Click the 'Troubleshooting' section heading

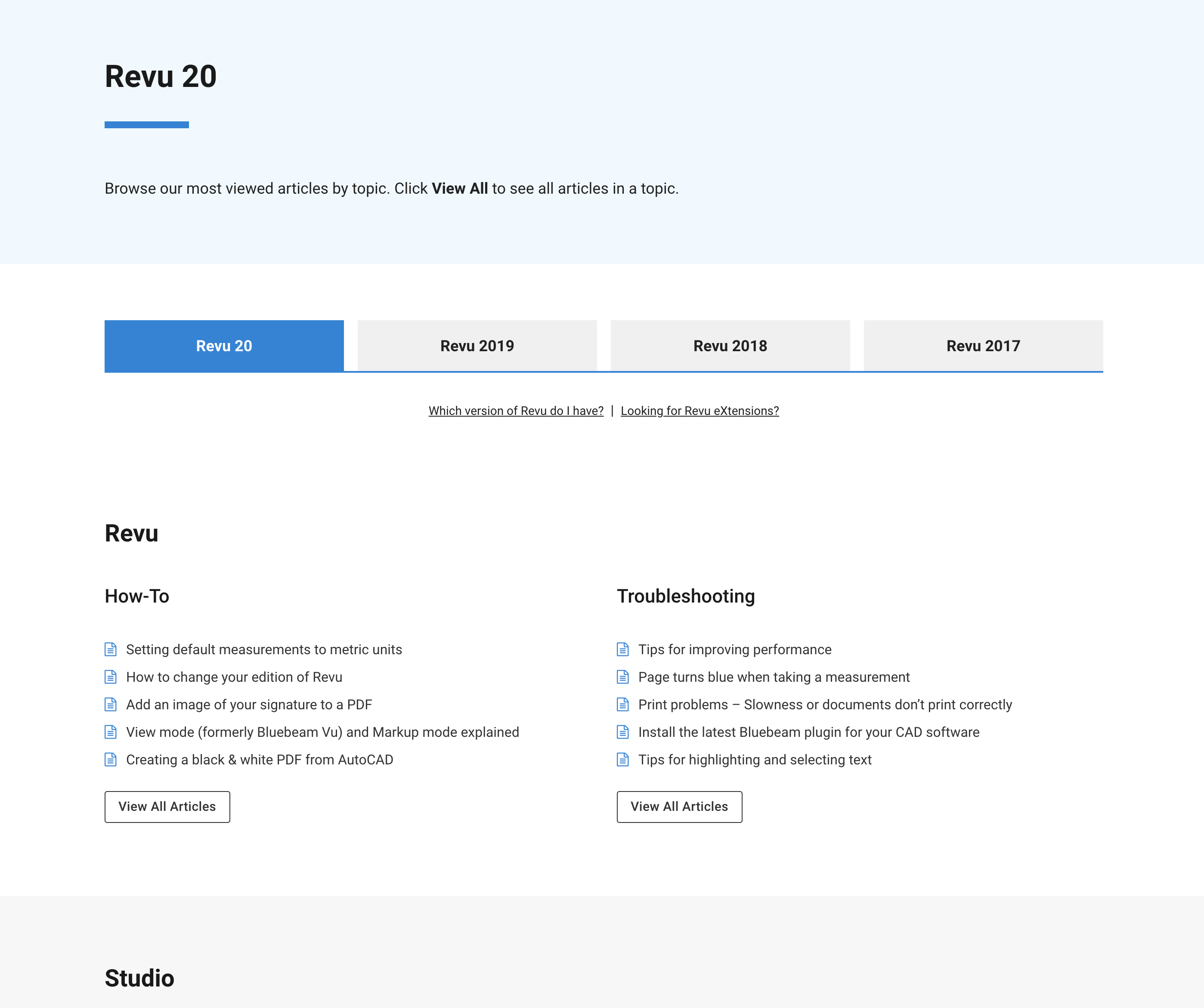(686, 596)
